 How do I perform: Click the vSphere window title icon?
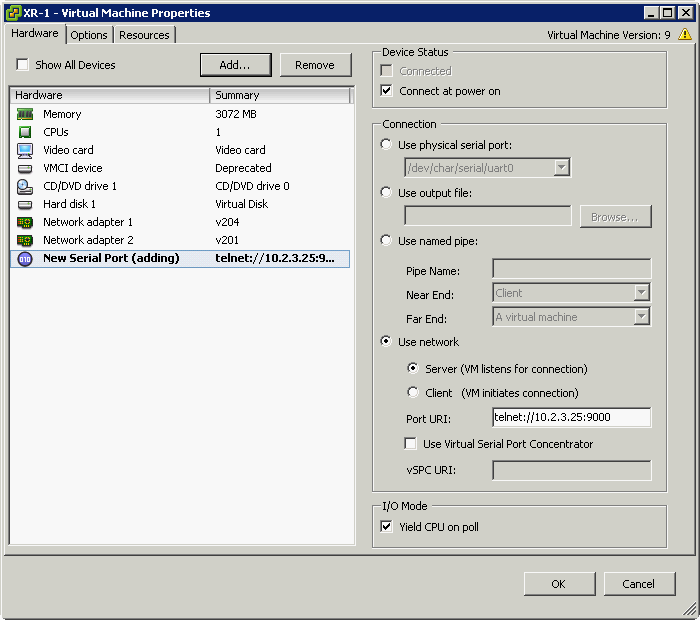(x=13, y=12)
